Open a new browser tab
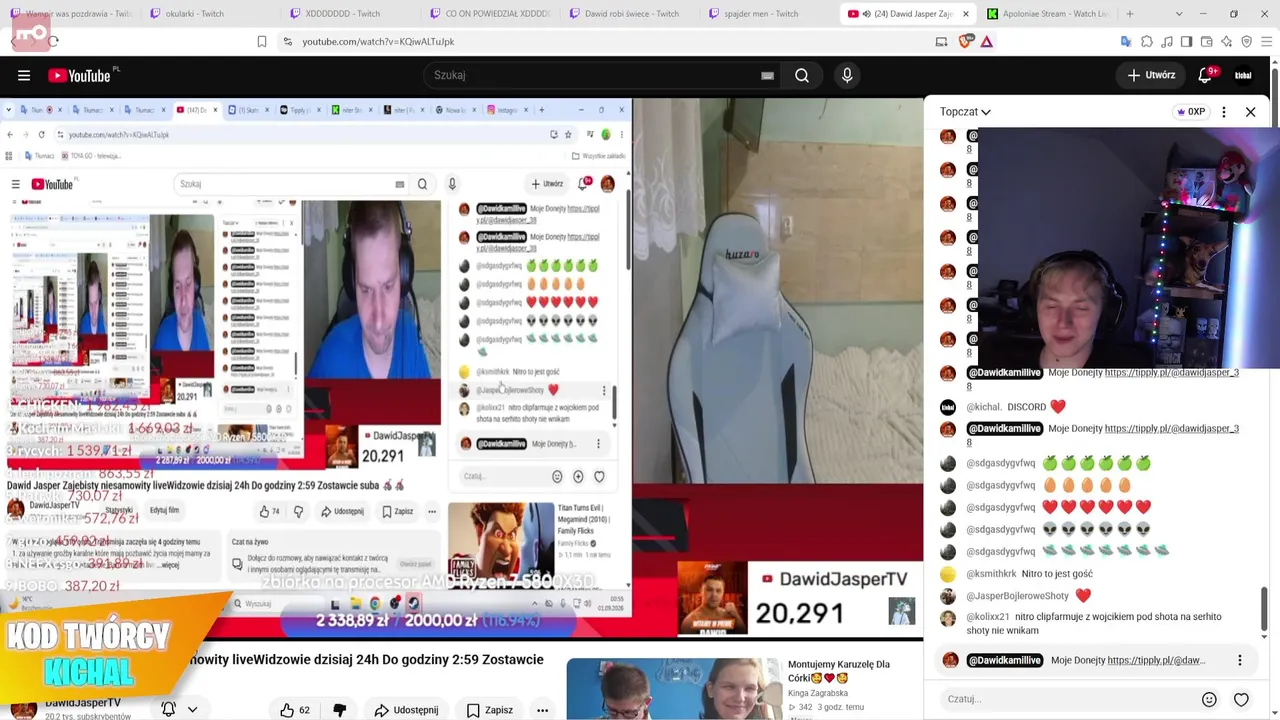 click(x=1130, y=14)
